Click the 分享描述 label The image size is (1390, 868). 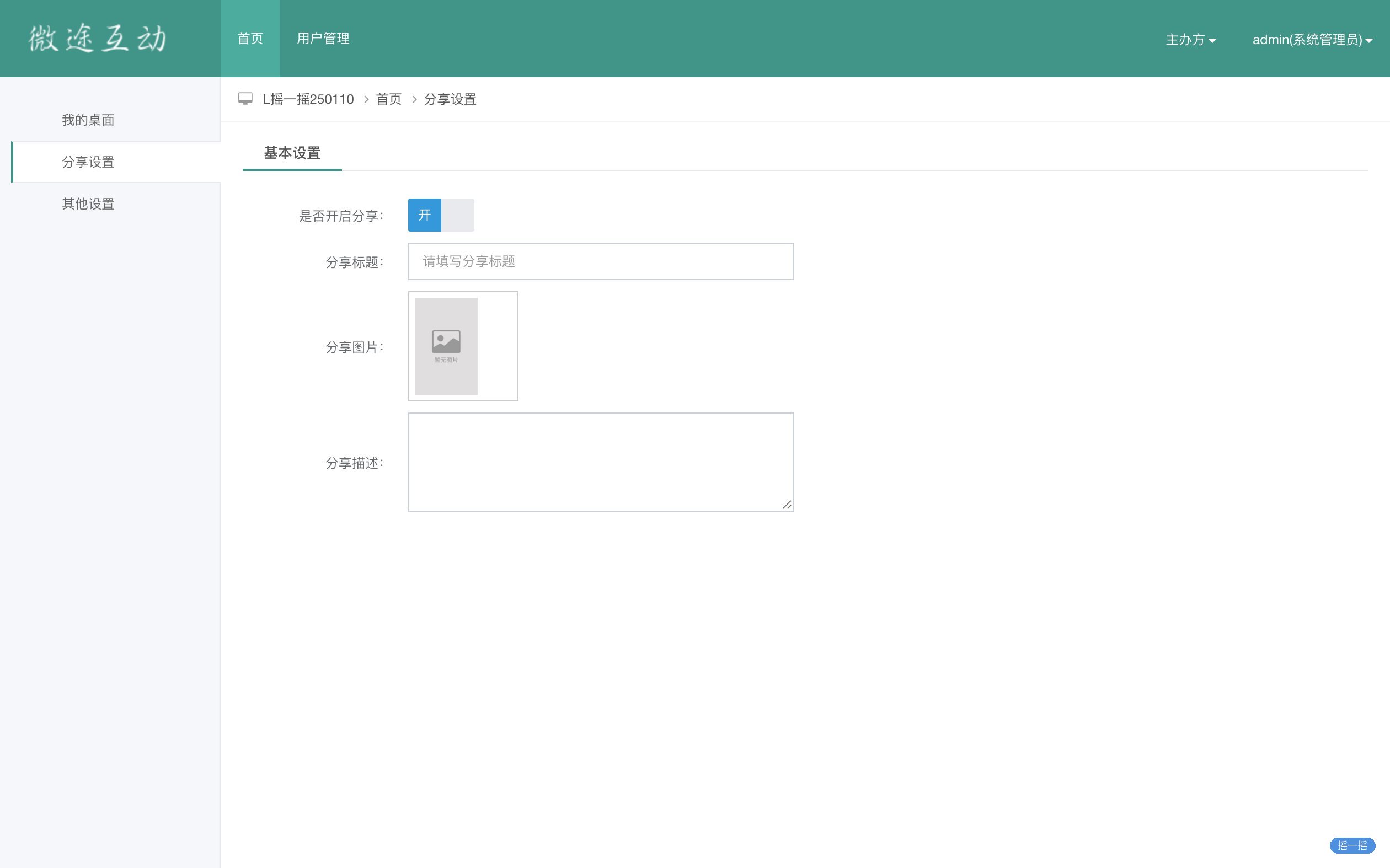[x=354, y=463]
